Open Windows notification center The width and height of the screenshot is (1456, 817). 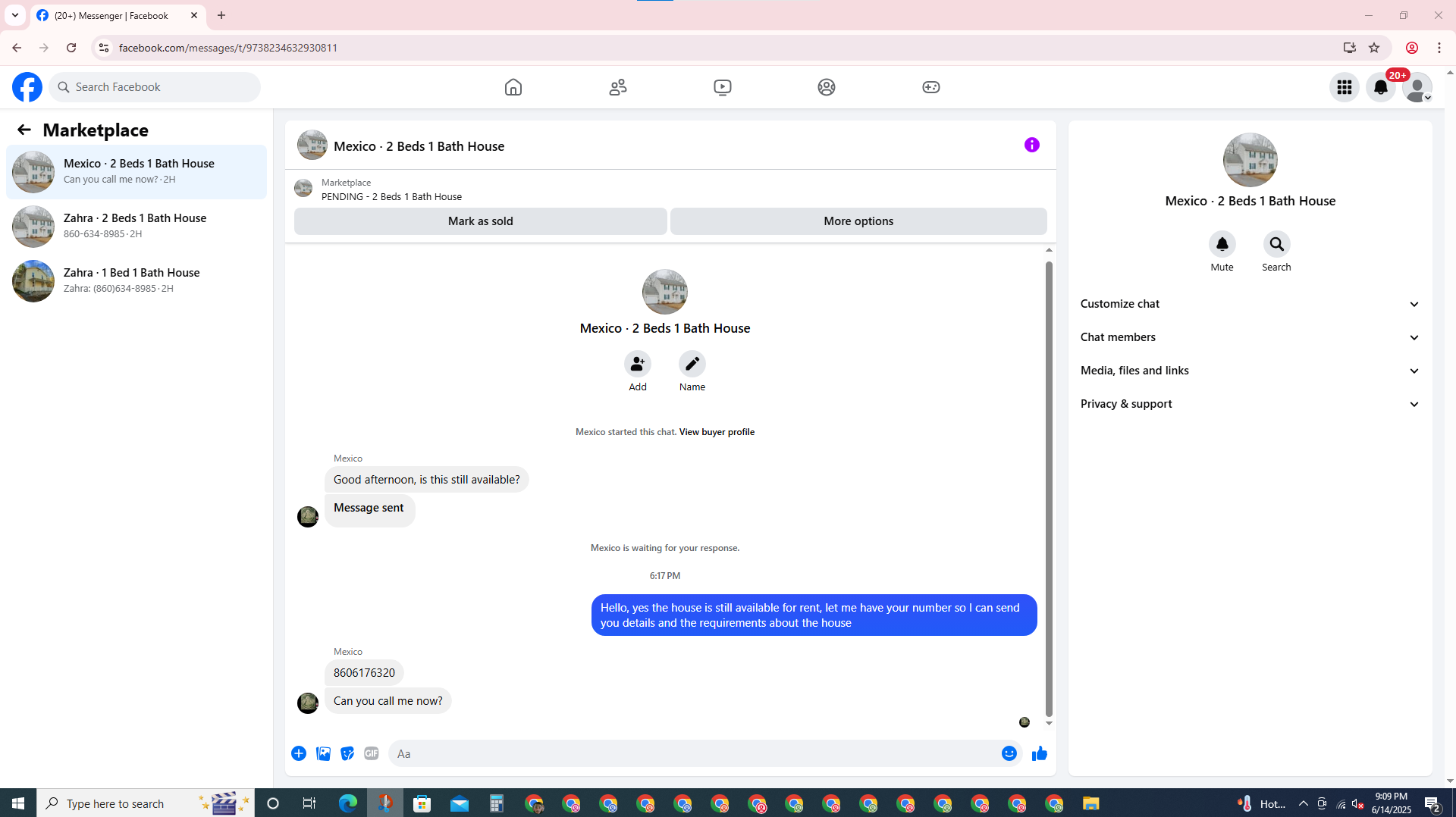1432,803
